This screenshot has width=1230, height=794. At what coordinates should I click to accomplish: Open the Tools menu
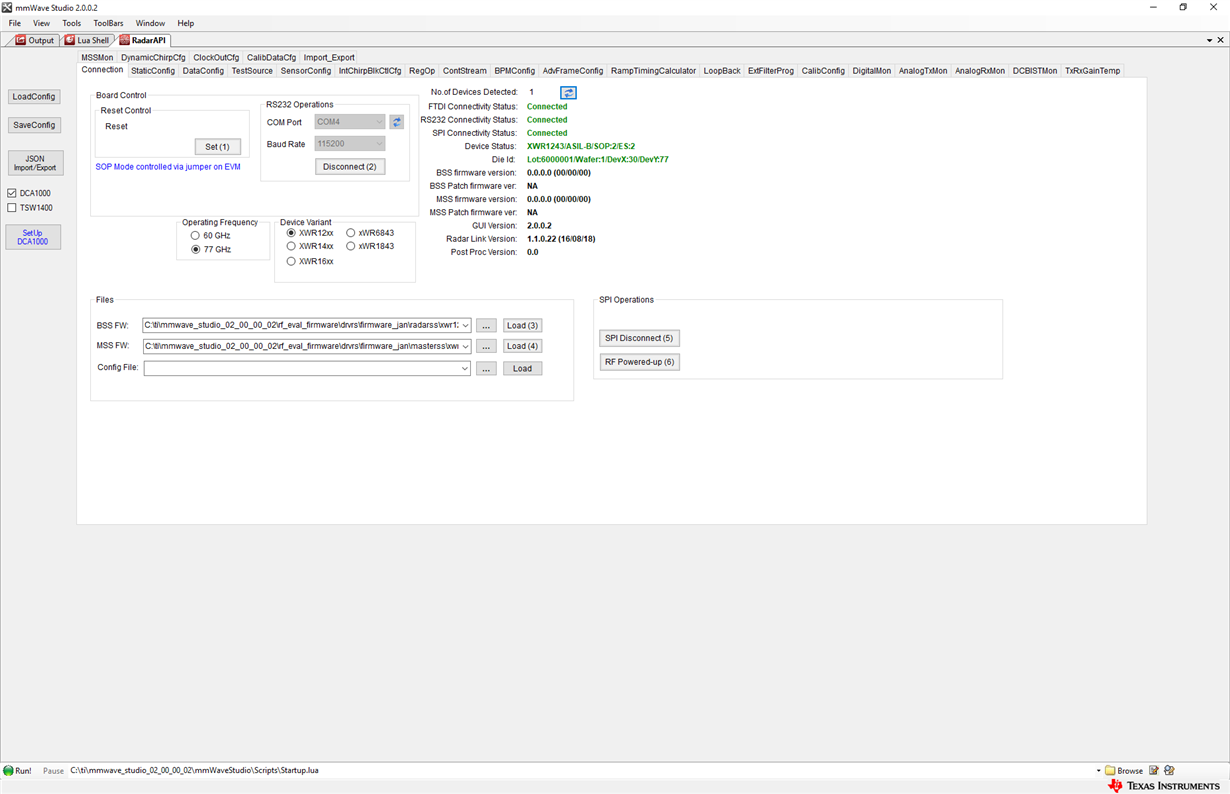point(71,23)
